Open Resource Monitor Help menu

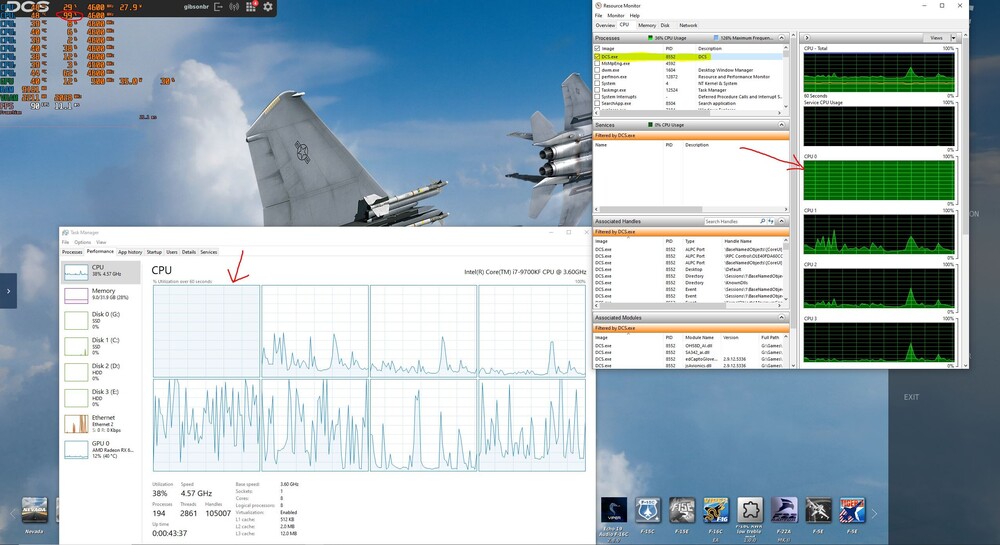(635, 15)
